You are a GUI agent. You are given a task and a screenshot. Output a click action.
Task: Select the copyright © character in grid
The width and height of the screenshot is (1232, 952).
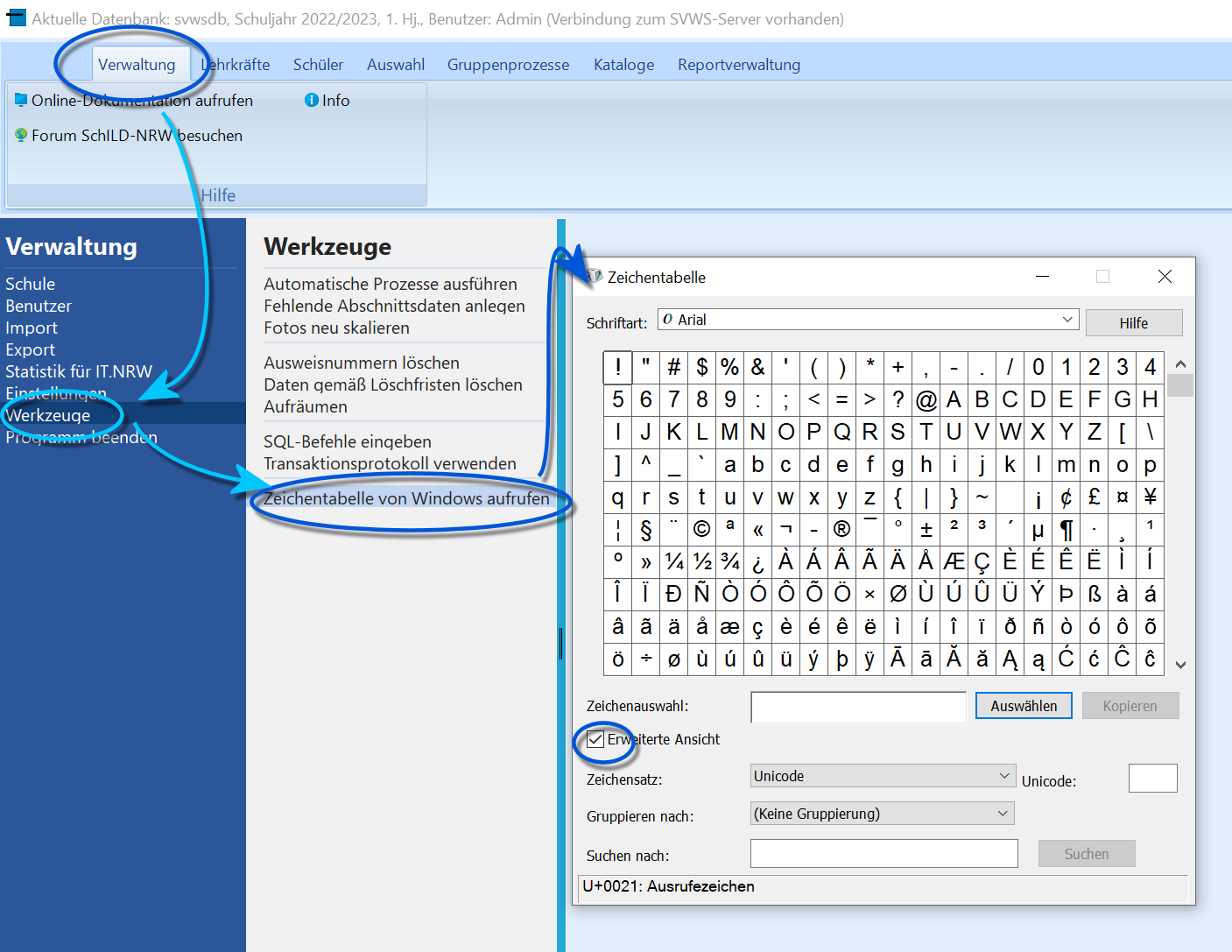701,529
